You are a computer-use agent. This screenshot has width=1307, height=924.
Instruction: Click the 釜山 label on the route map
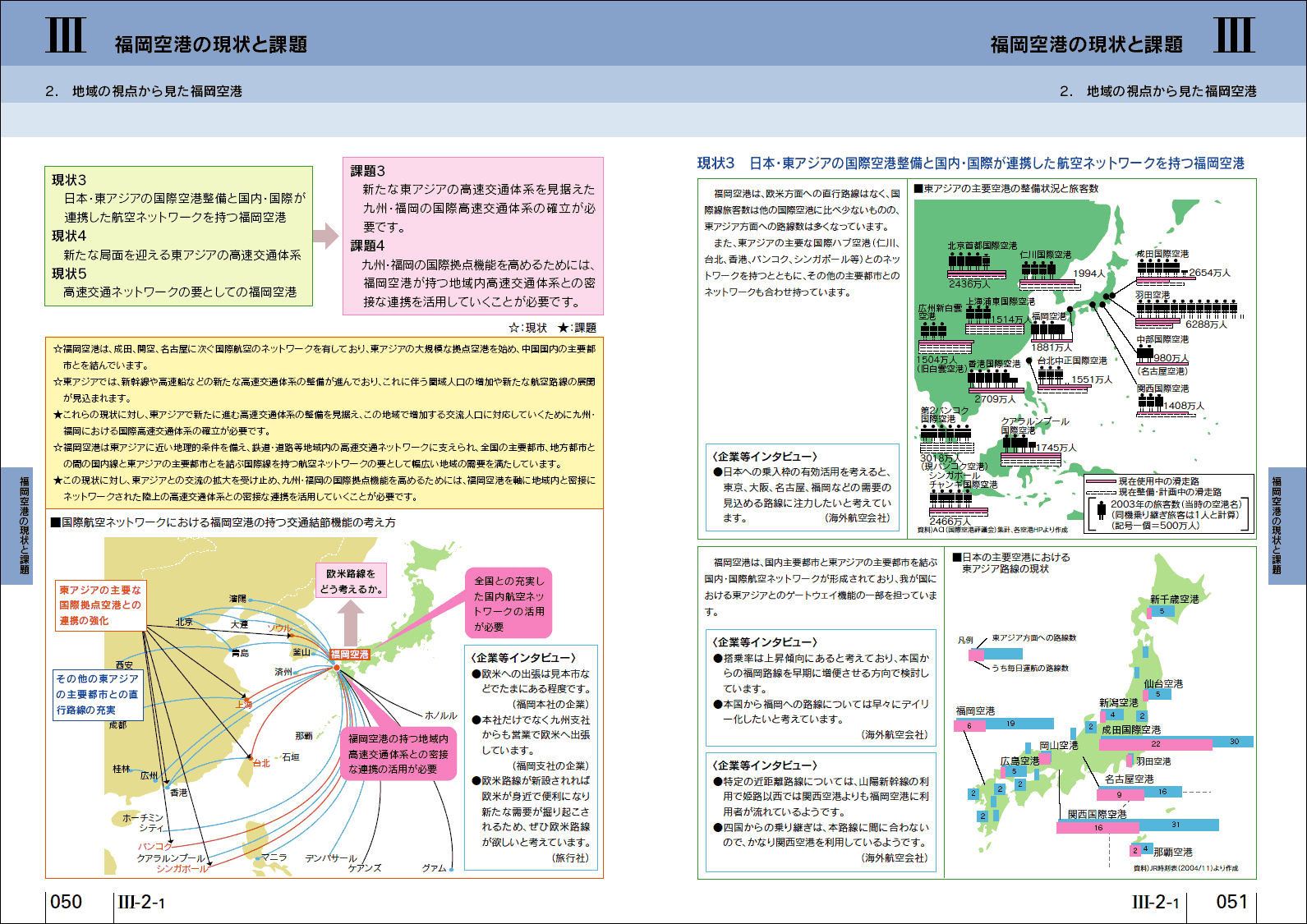[301, 652]
